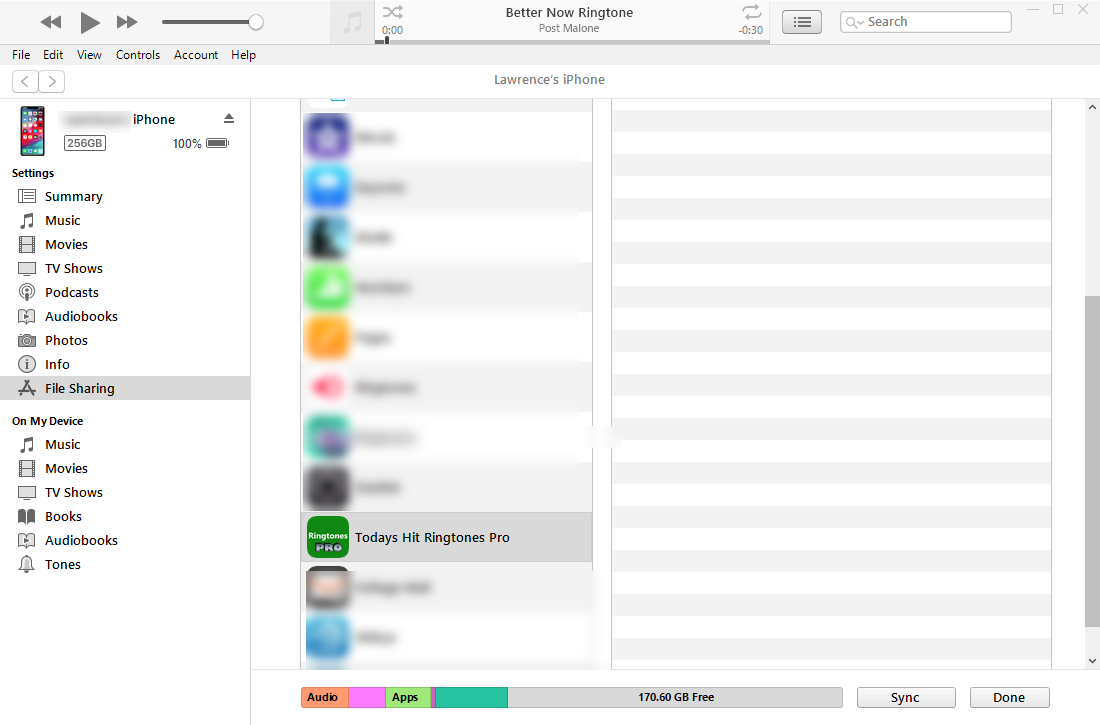The width and height of the screenshot is (1100, 725).
Task: Click the rewind previous track button
Action: (x=51, y=22)
